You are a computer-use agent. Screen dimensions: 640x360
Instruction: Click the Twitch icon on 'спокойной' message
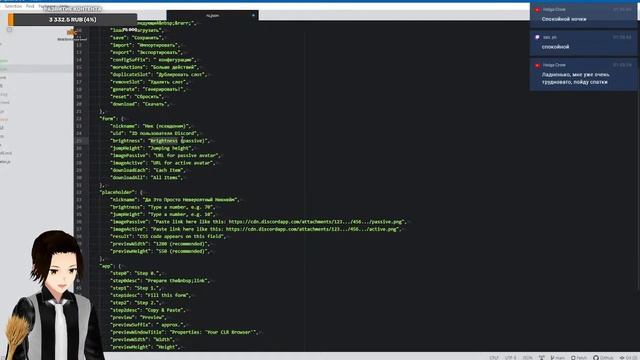point(537,37)
